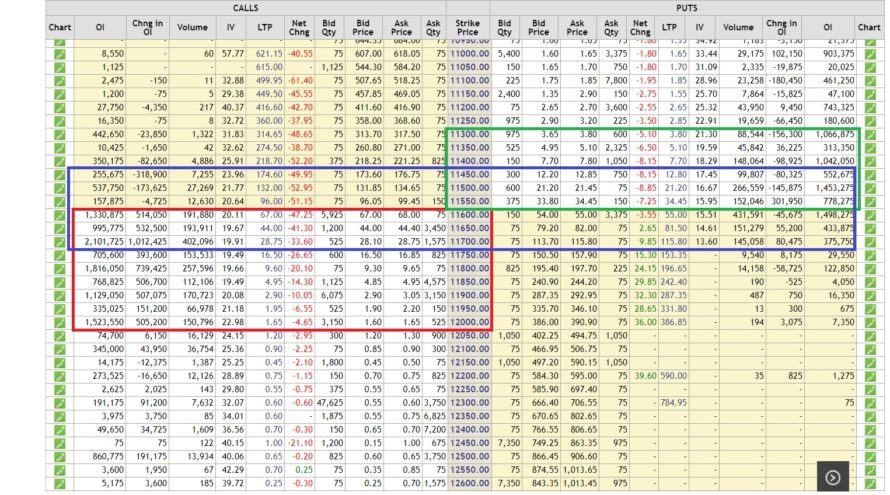This screenshot has height=495, width=890.
Task: Open Calls chart icon for strike 12200.00
Action: point(60,376)
